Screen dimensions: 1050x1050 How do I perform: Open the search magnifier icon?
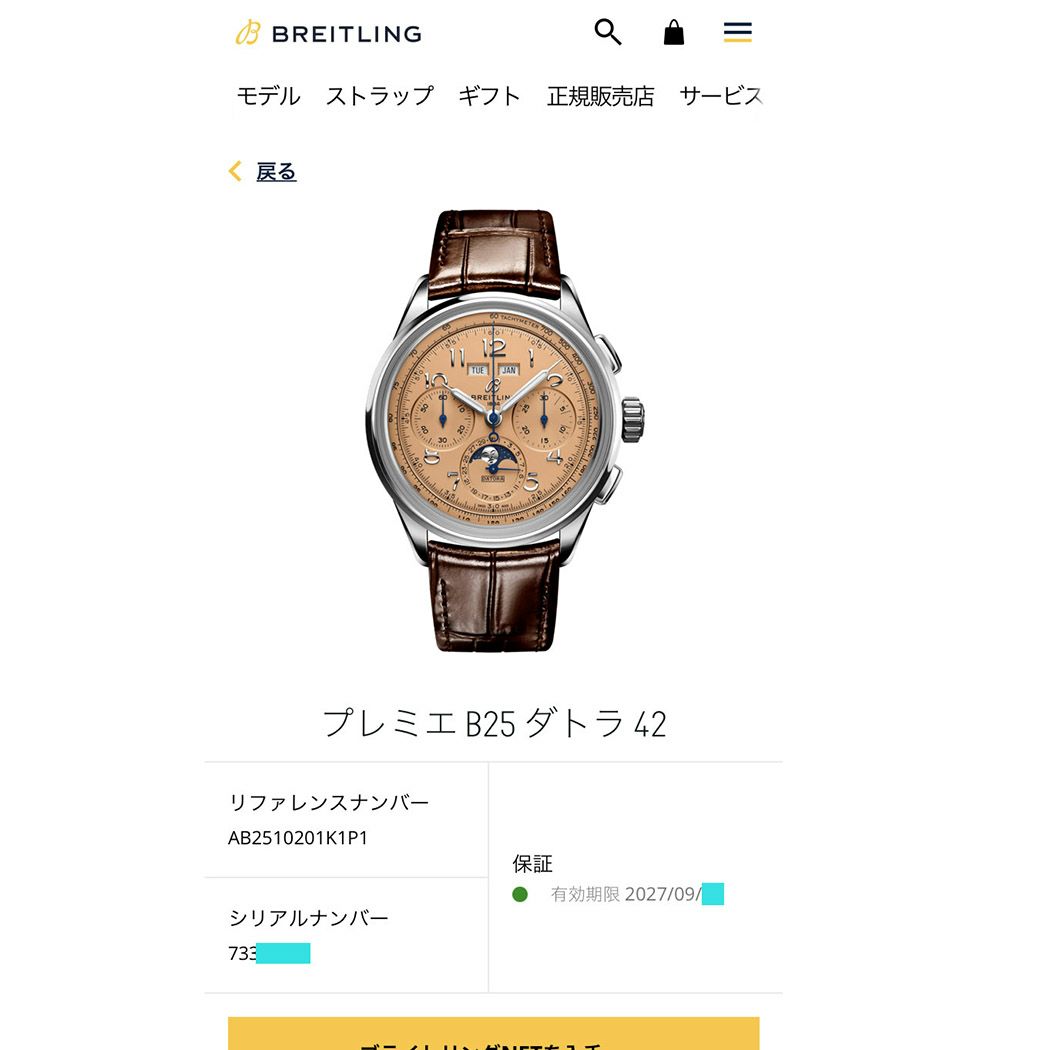pos(608,32)
